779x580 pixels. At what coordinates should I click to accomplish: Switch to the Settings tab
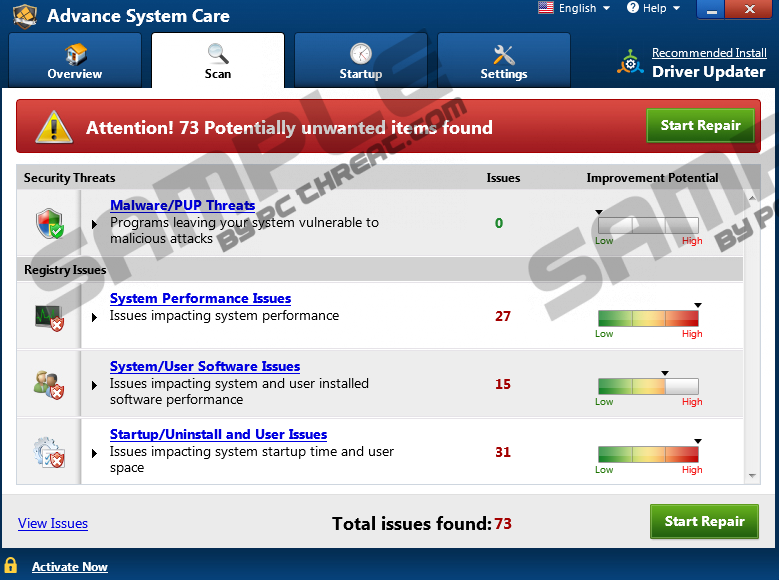tap(504, 60)
